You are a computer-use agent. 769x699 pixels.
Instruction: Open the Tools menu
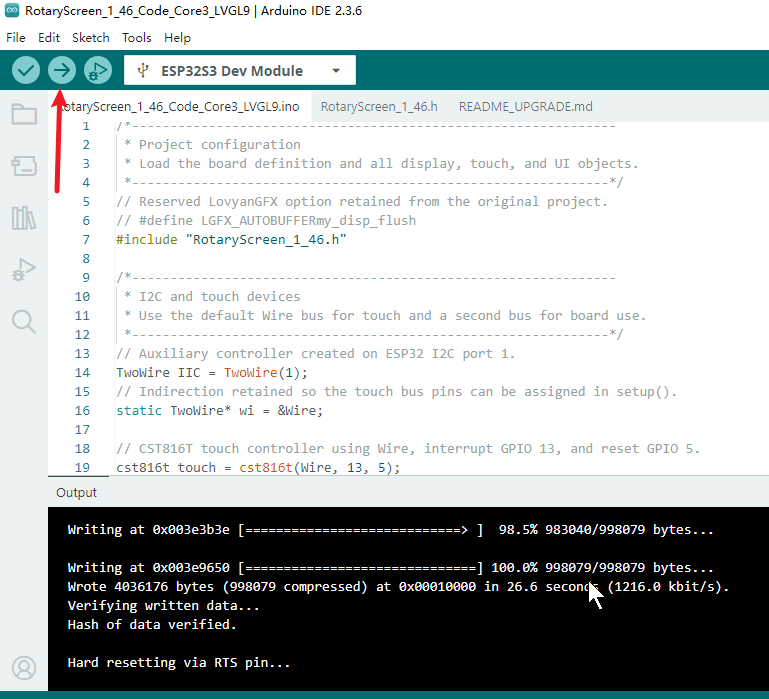click(x=136, y=38)
